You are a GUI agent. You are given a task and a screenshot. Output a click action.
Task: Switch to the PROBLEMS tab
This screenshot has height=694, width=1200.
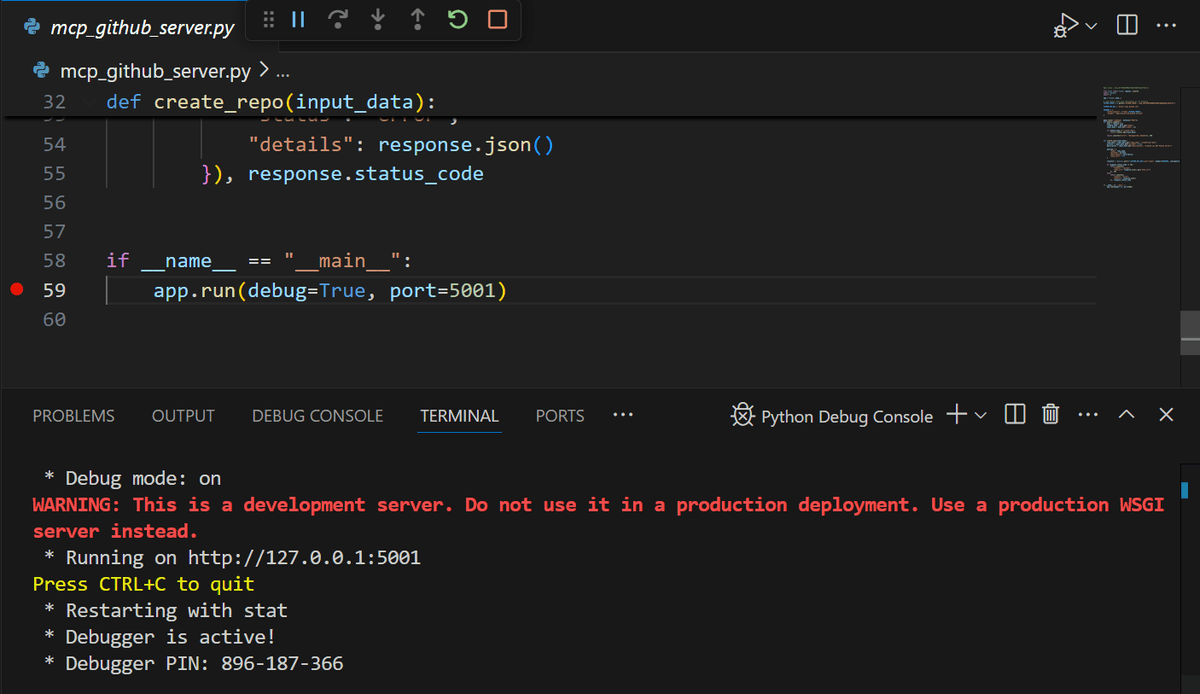74,416
